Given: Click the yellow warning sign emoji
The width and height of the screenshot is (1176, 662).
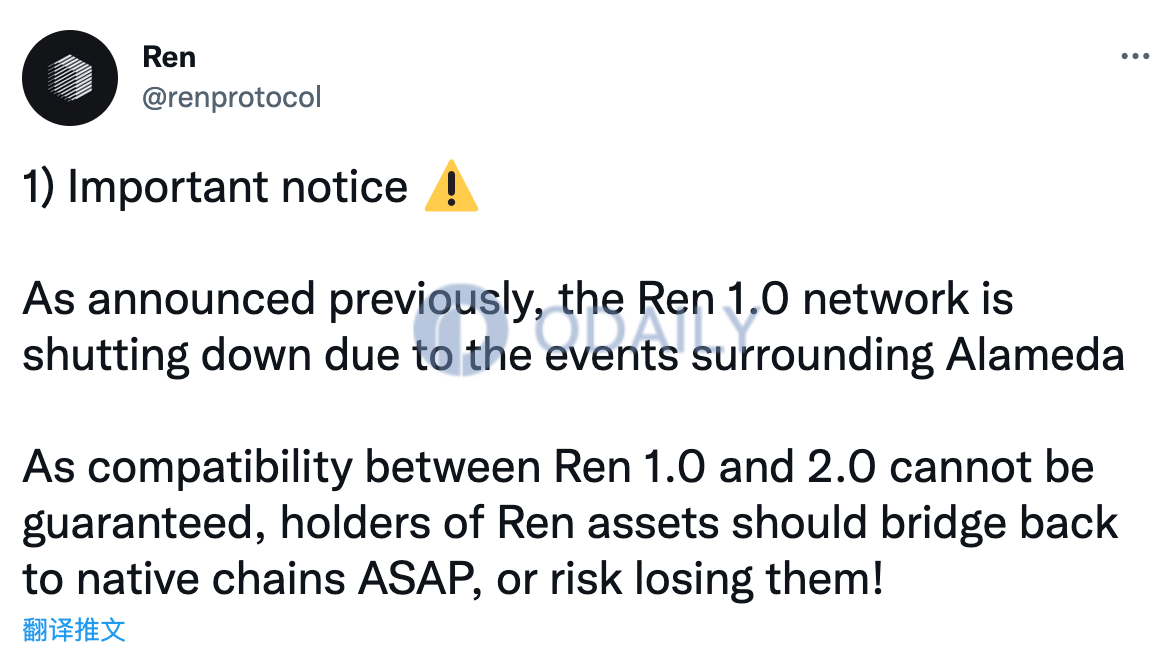Looking at the screenshot, I should click(451, 186).
